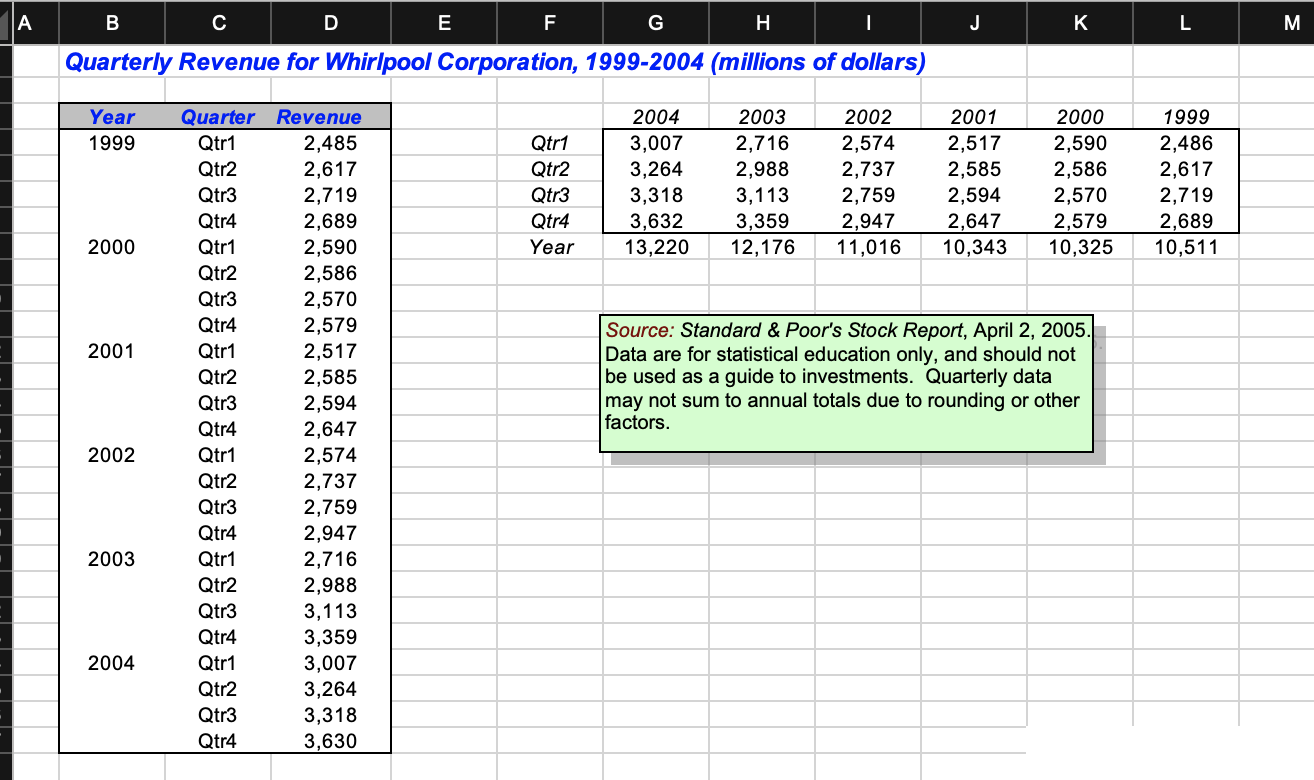Select the italic 2001 column heading

[974, 117]
